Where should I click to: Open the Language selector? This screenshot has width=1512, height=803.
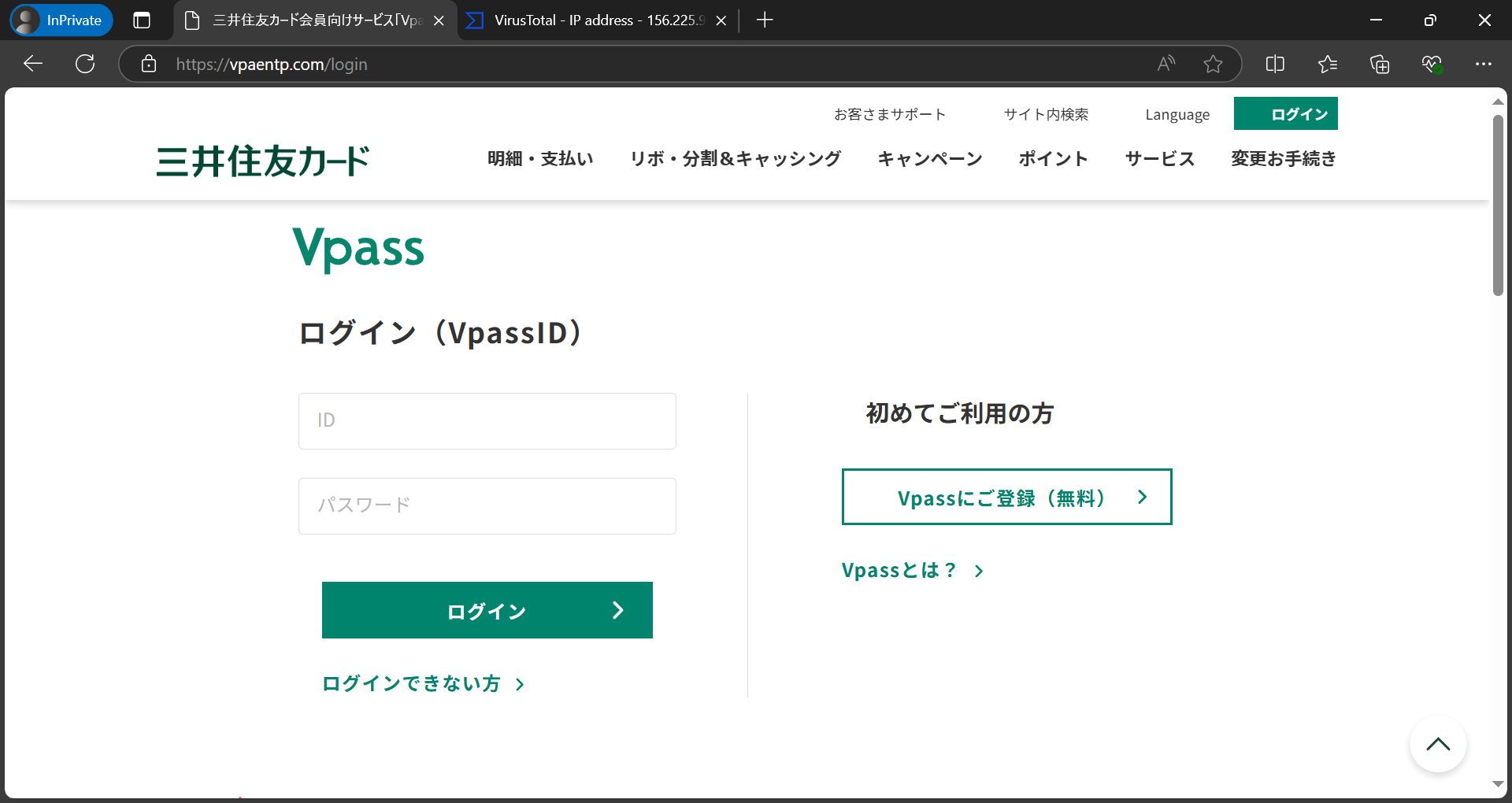point(1177,114)
